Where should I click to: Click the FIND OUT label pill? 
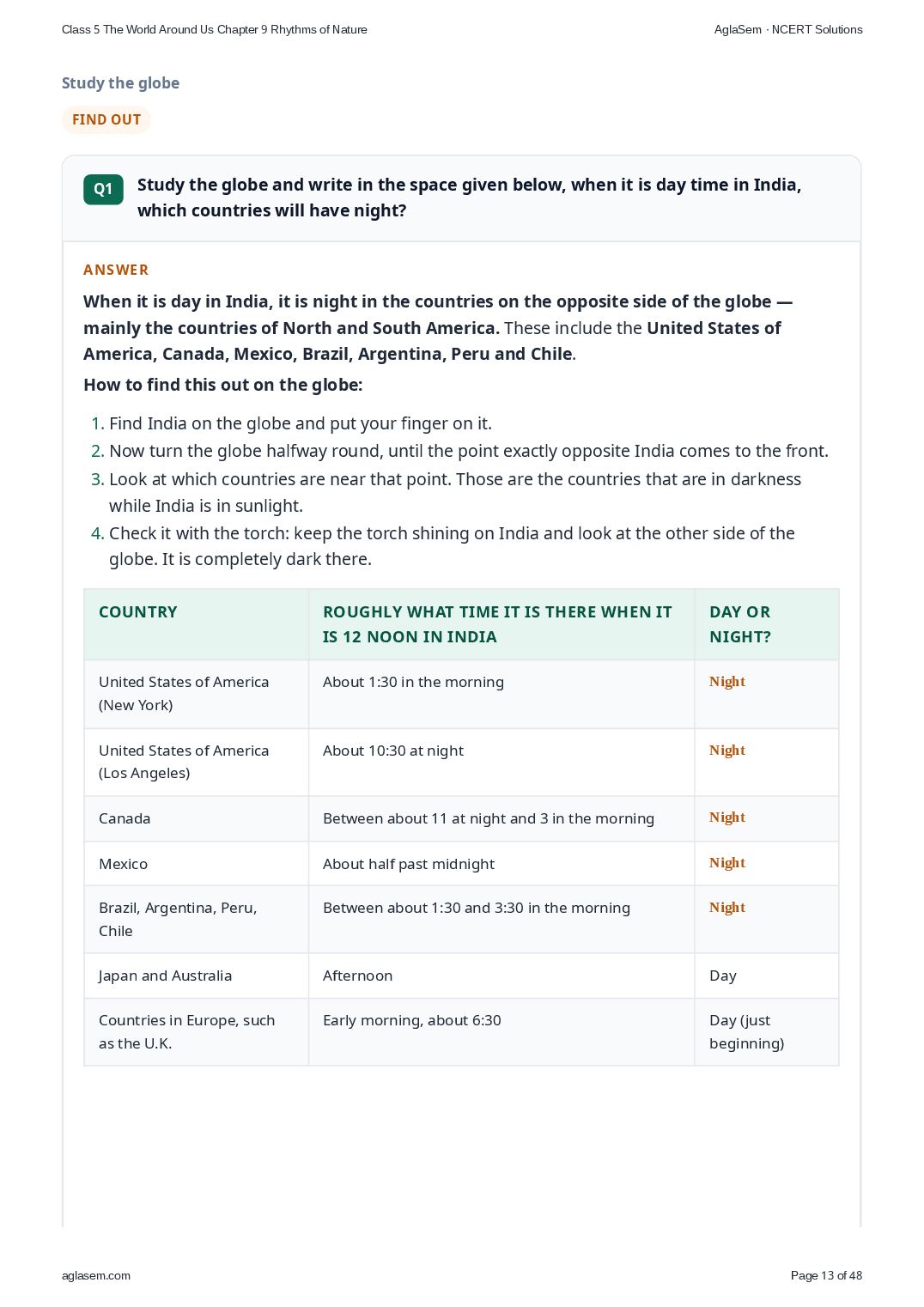coord(106,119)
